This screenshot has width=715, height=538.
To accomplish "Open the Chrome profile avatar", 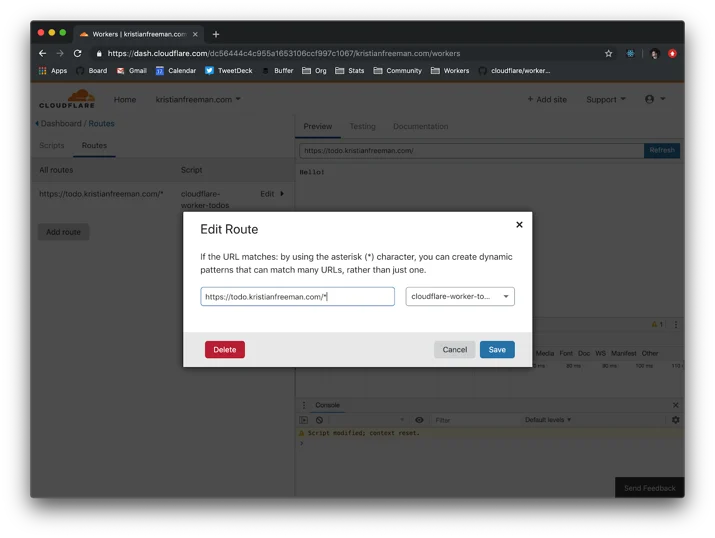I will [x=655, y=53].
